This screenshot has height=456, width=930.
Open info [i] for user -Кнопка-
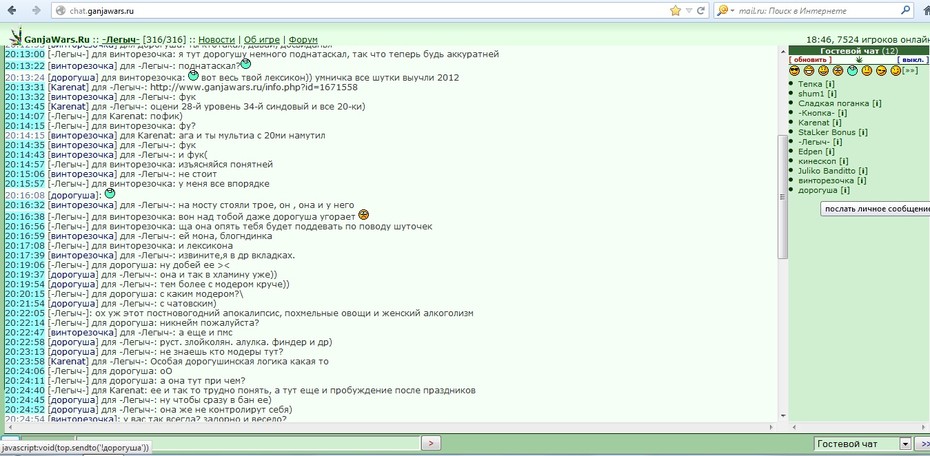click(x=842, y=113)
